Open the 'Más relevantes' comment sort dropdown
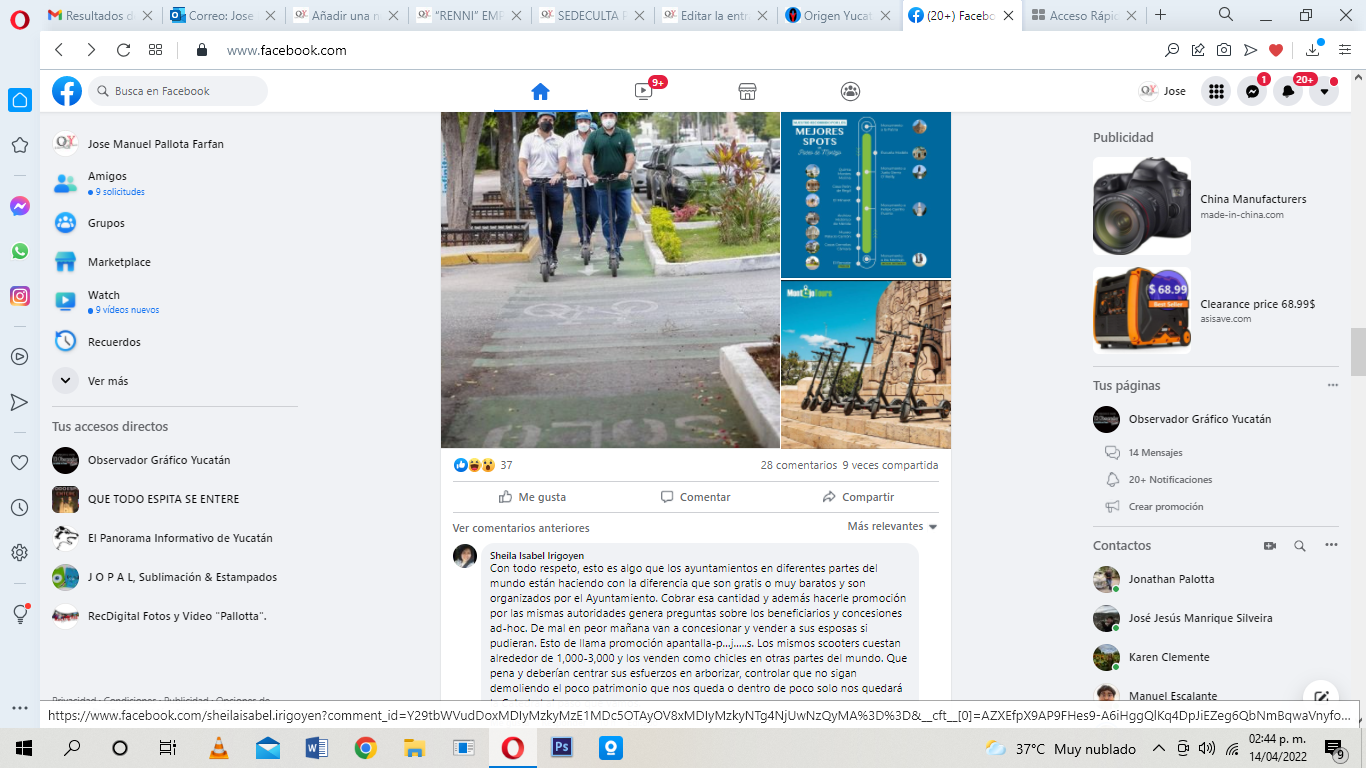 point(892,526)
